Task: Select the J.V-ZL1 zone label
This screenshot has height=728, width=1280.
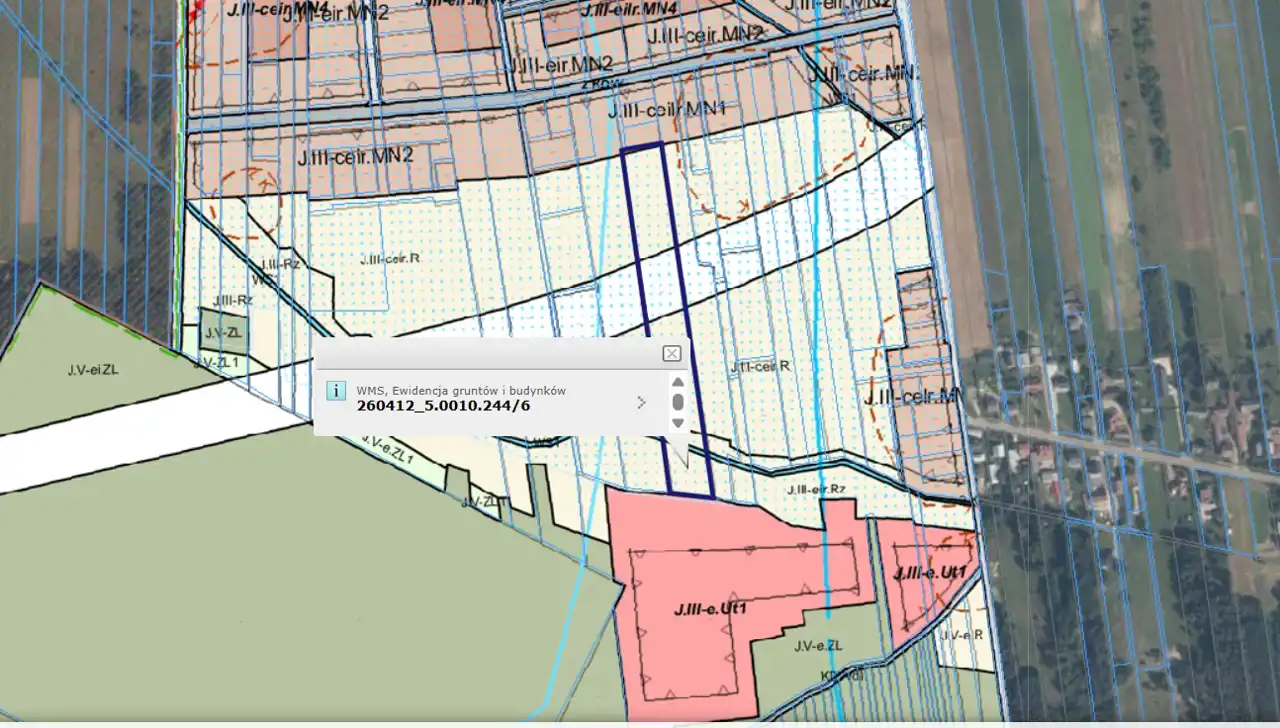Action: [x=216, y=362]
